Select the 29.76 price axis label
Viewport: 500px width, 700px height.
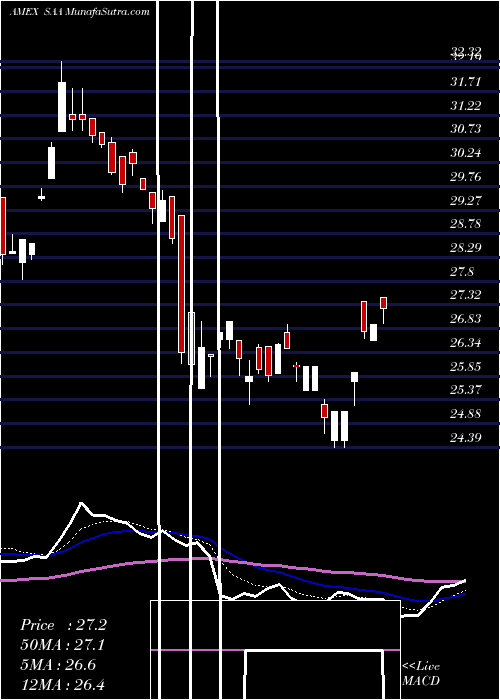pos(466,177)
